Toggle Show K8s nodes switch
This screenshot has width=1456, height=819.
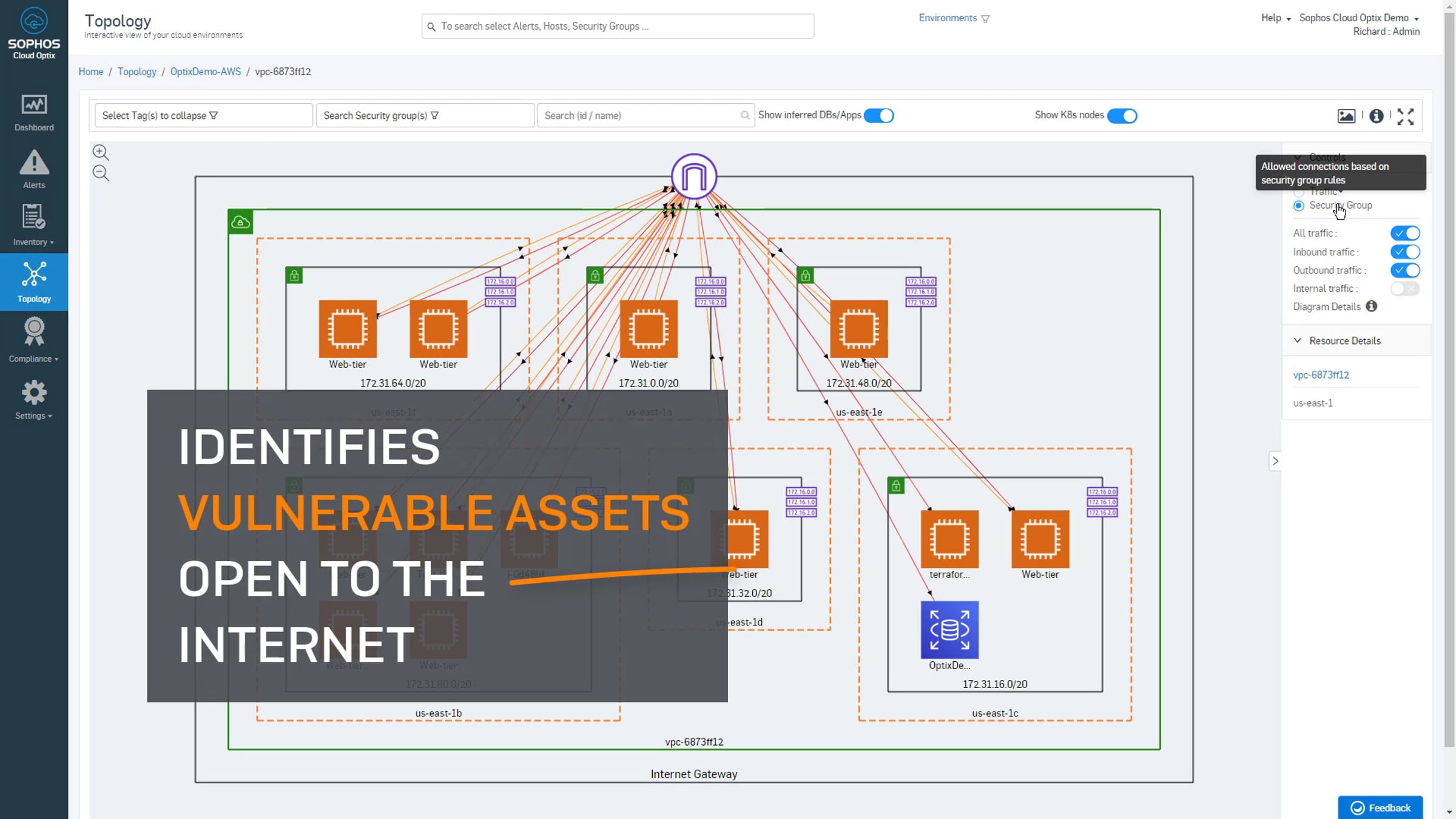(x=1122, y=115)
